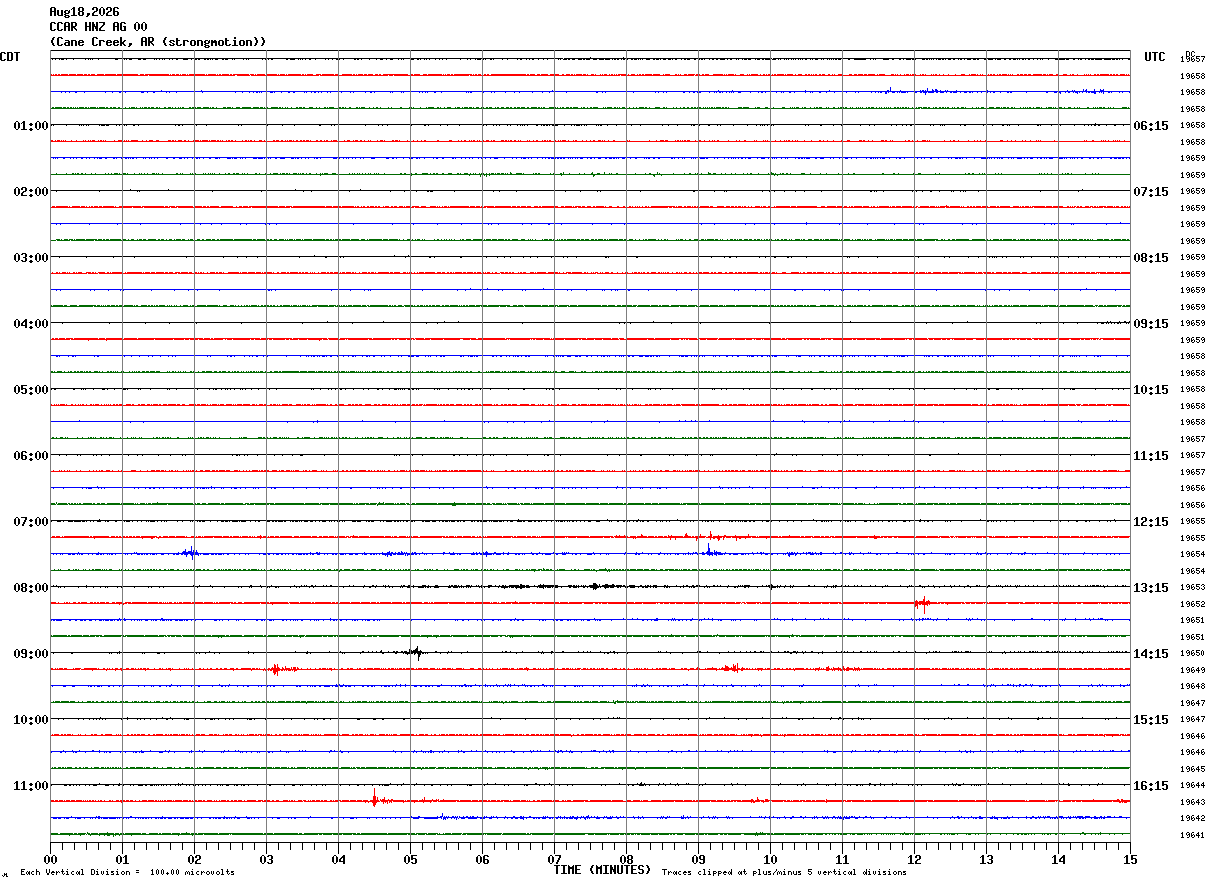Image resolution: width=1210 pixels, height=886 pixels.
Task: Click the traces clipped footnote text
Action: (x=784, y=873)
